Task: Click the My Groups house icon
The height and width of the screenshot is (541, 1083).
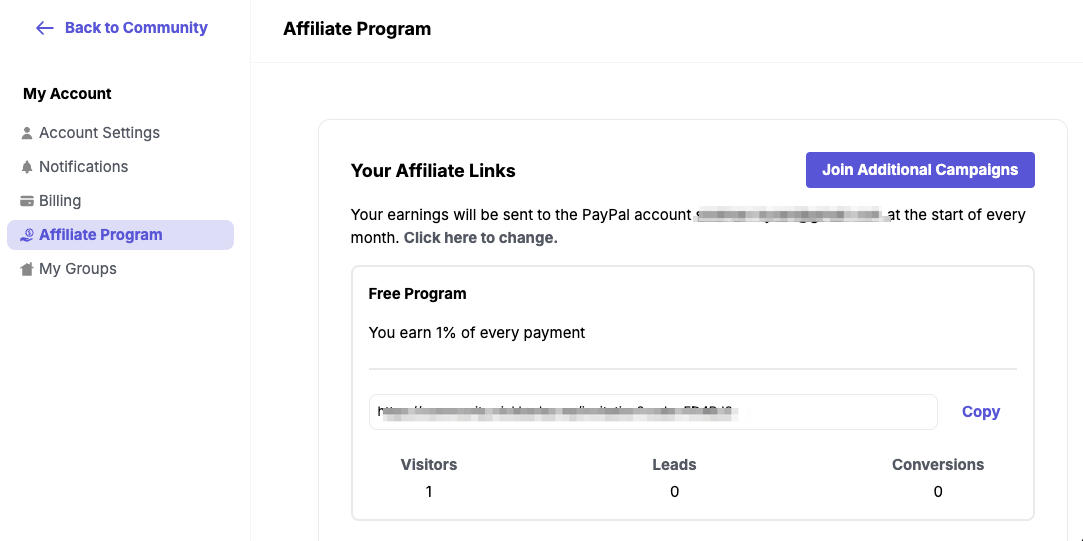Action: click(27, 269)
